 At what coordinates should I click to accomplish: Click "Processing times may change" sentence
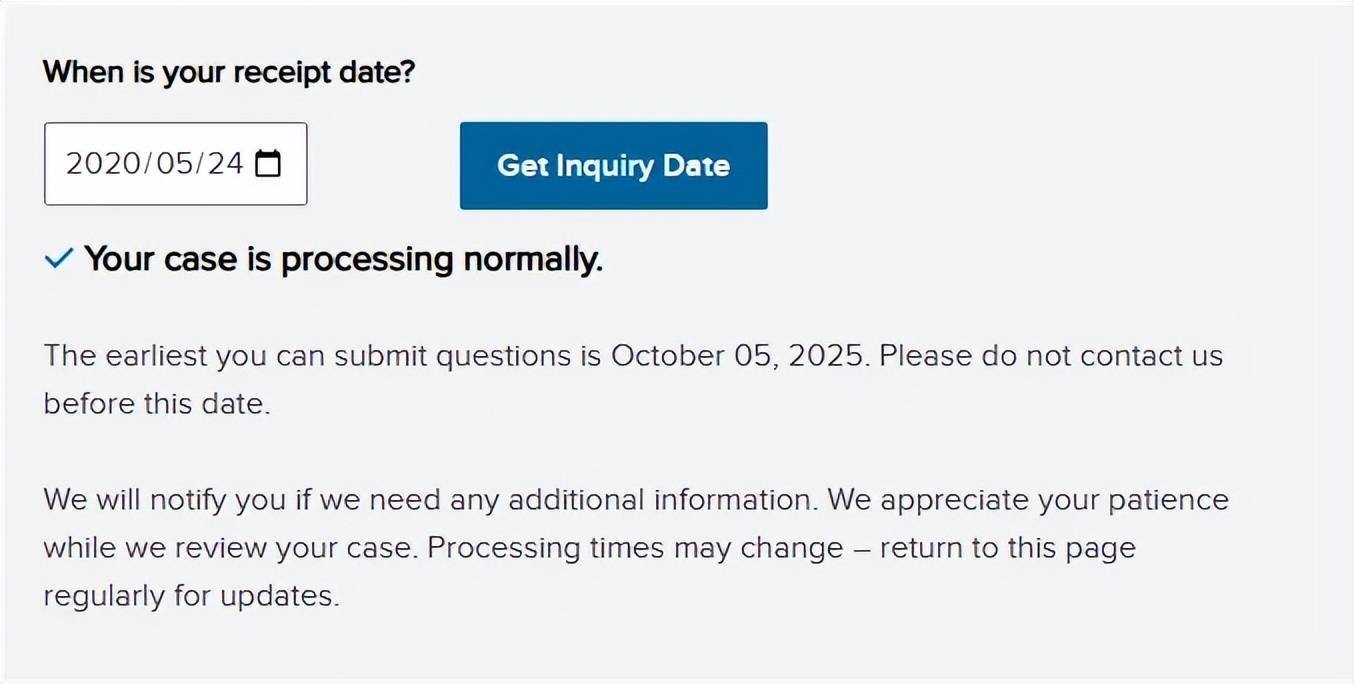click(635, 548)
